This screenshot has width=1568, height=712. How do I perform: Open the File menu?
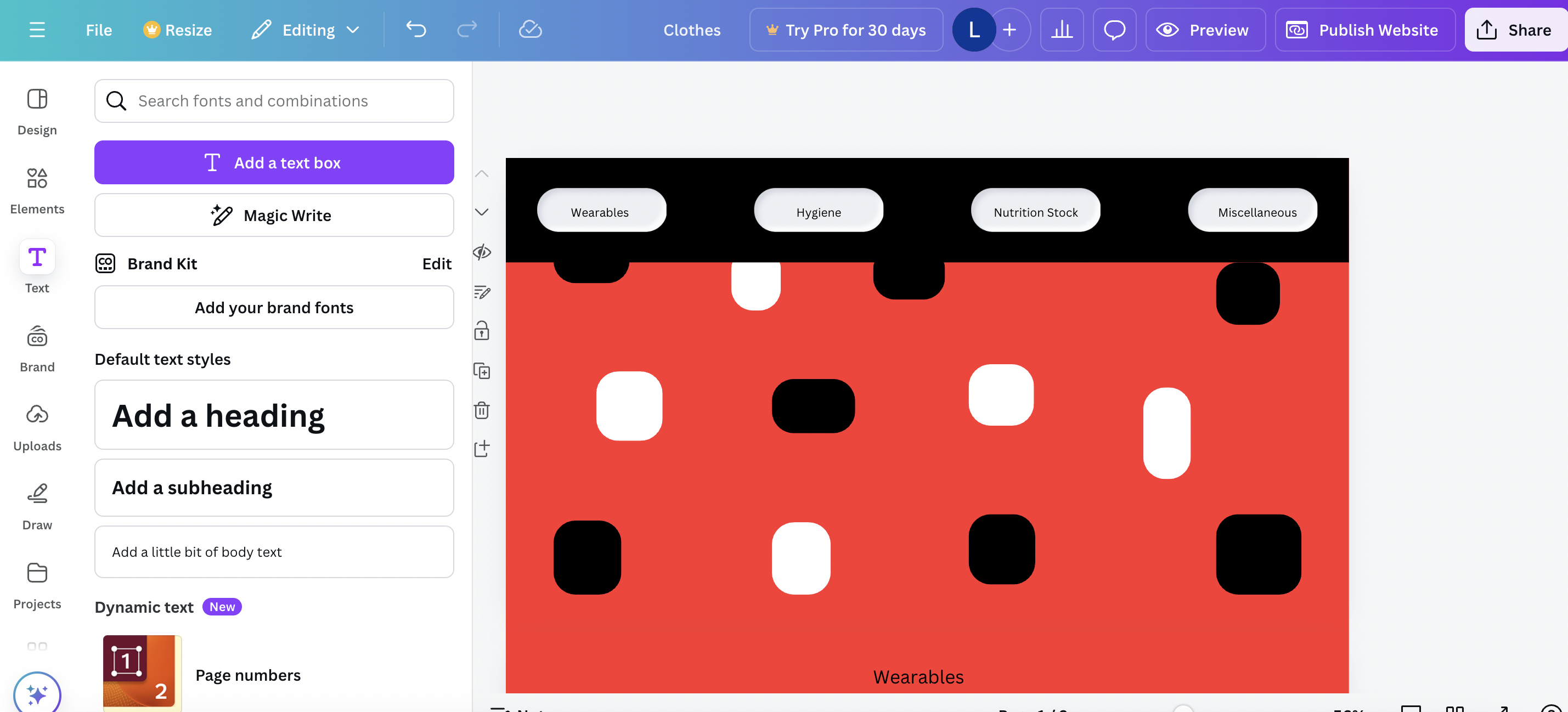99,29
